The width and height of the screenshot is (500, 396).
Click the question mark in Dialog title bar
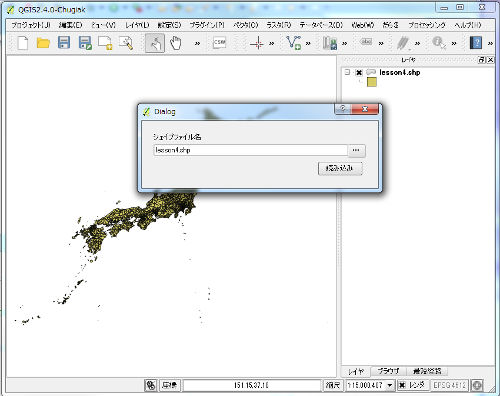pos(343,109)
